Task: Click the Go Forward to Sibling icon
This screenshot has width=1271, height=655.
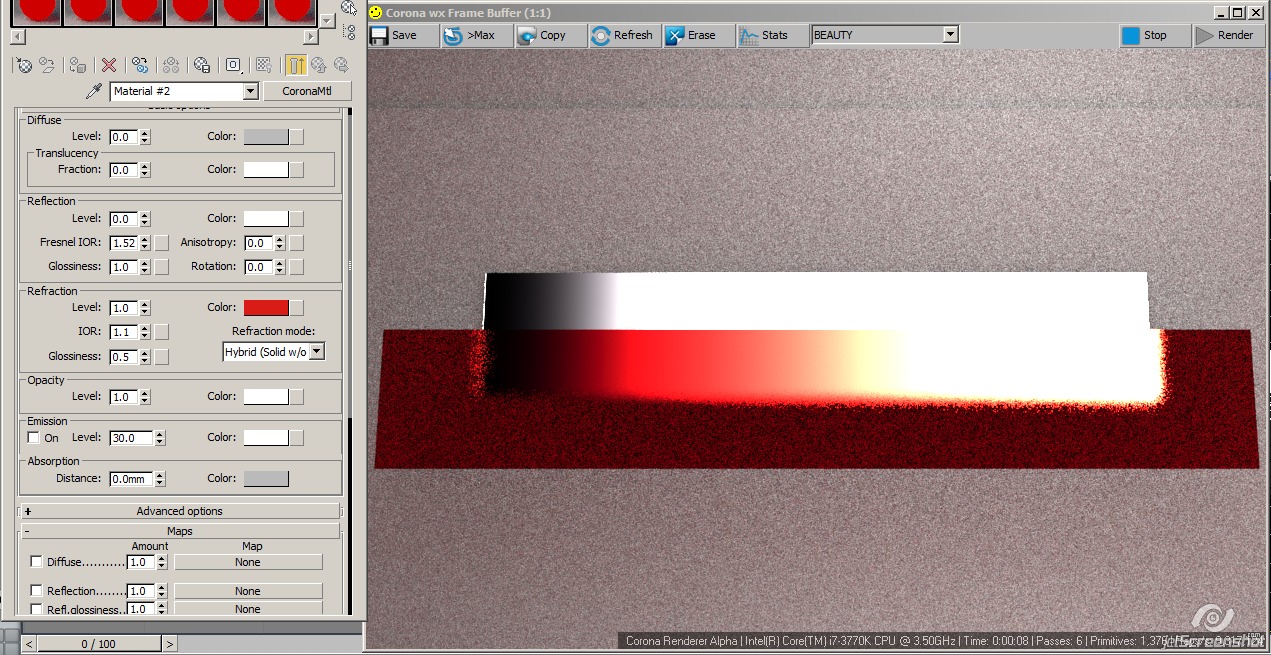Action: point(341,65)
